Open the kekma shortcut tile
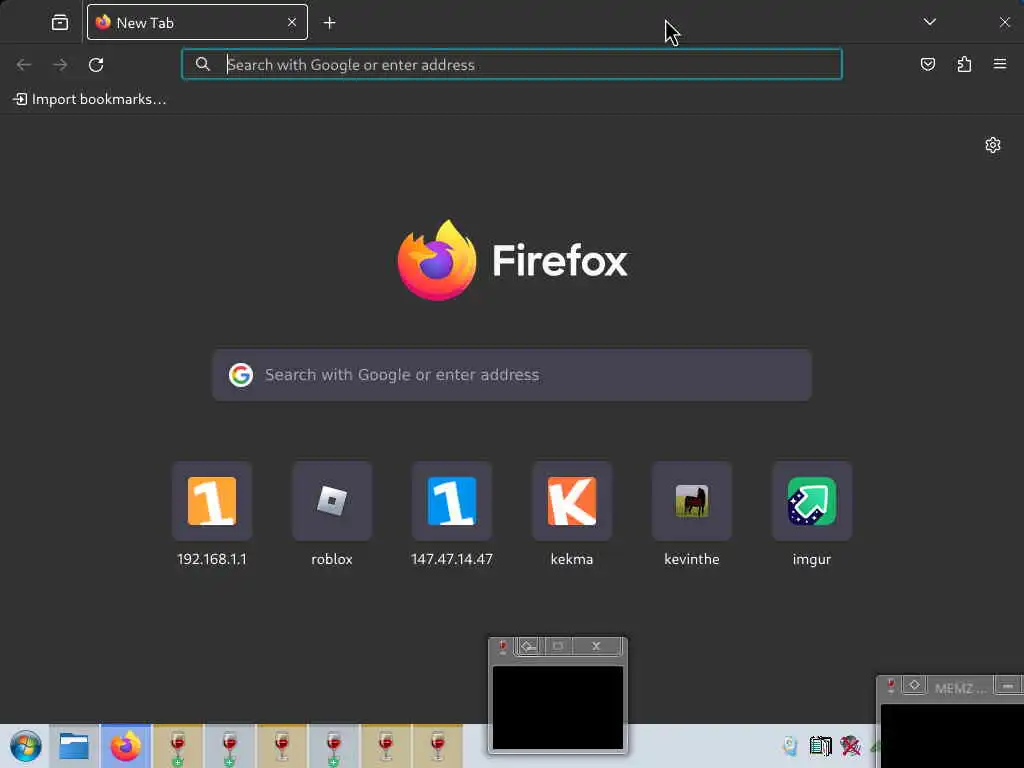This screenshot has width=1024, height=768. (x=572, y=501)
